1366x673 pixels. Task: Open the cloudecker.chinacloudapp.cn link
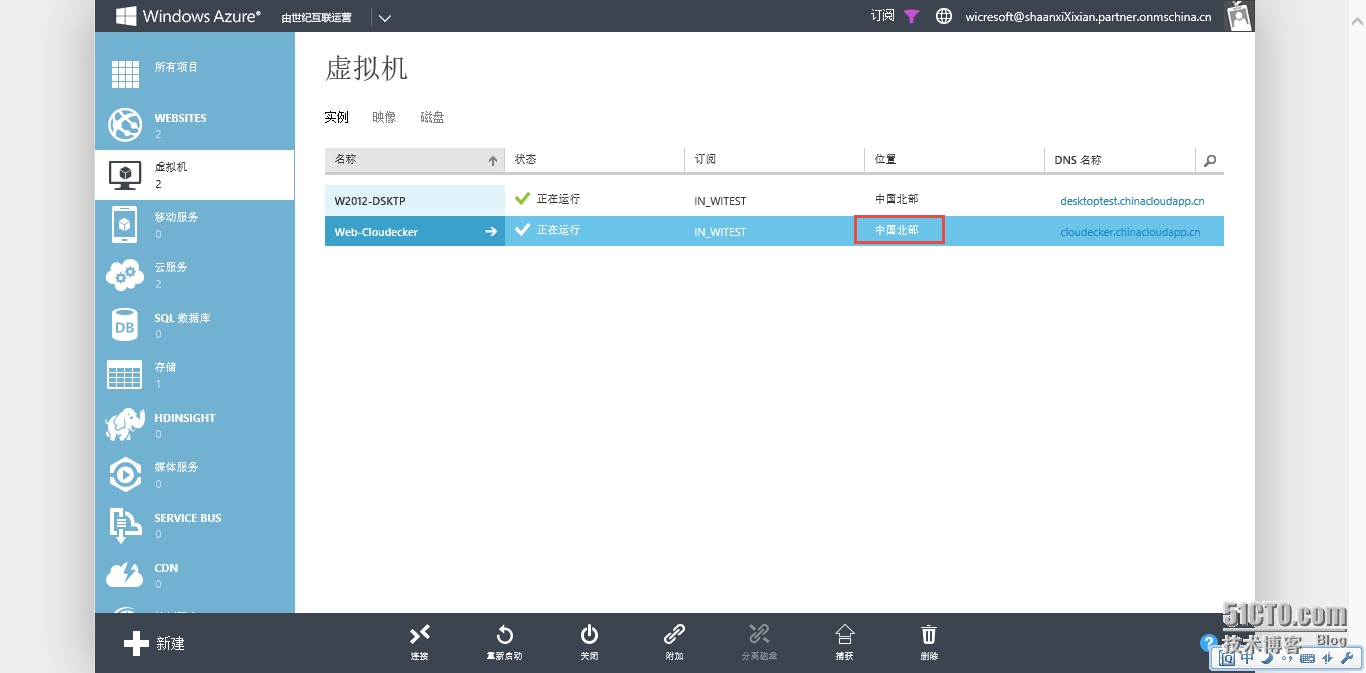click(1130, 232)
